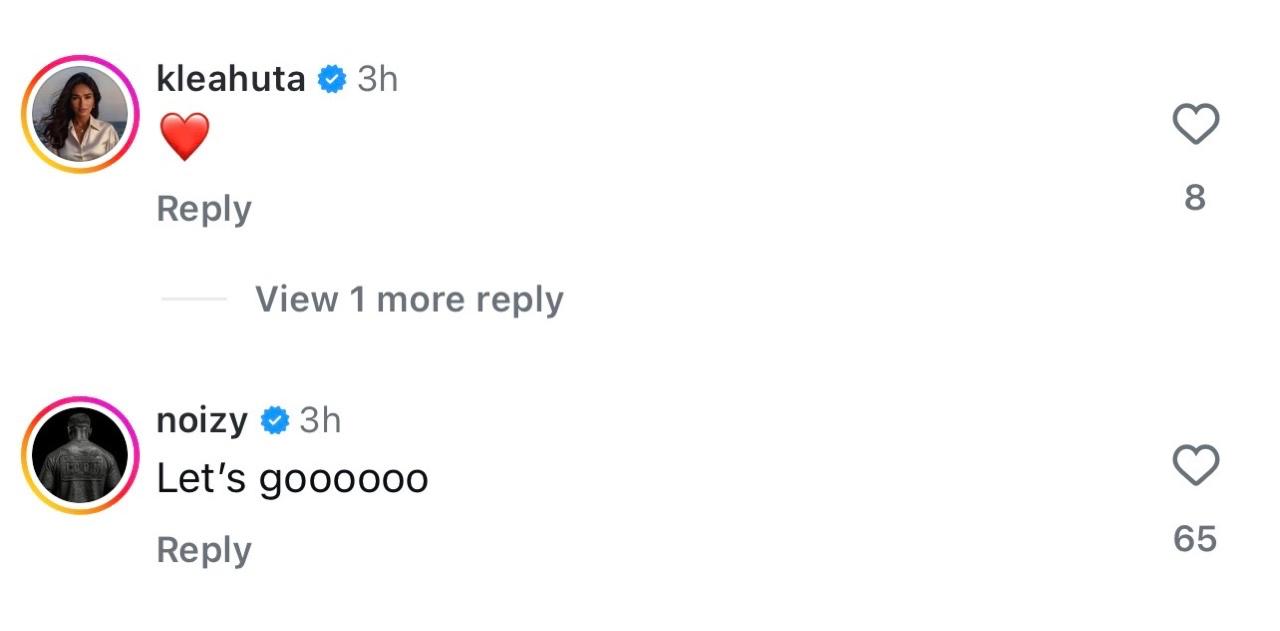Screen dimensions: 1280x631
Task: Click kleahuta's blue verified badge
Action: 332,79
